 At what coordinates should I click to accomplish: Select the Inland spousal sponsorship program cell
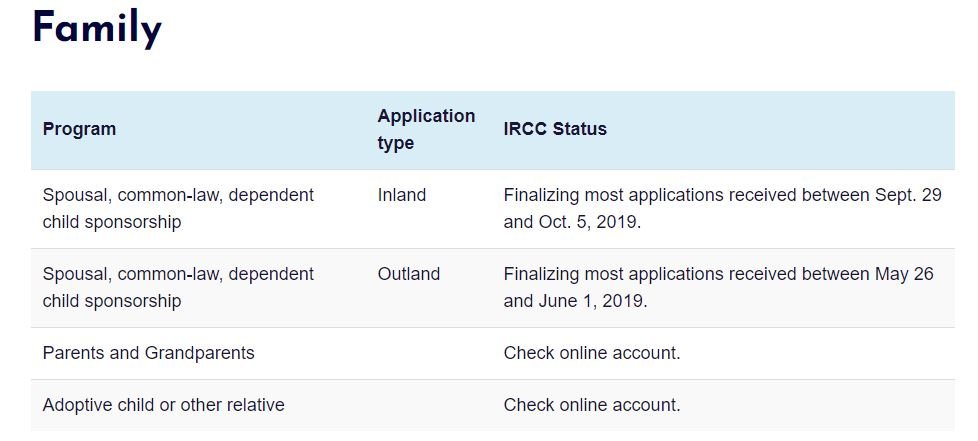coord(178,208)
